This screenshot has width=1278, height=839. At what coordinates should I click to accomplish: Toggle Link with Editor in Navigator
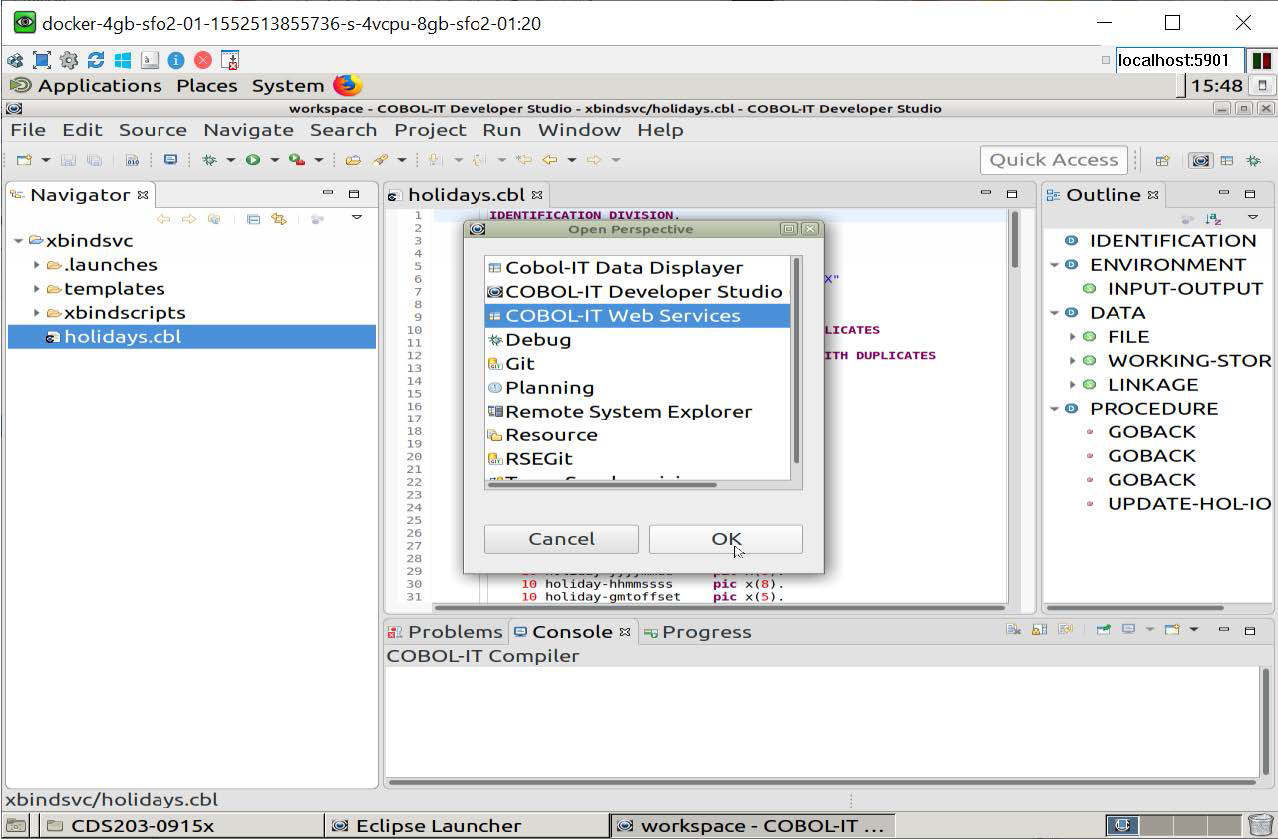click(279, 219)
